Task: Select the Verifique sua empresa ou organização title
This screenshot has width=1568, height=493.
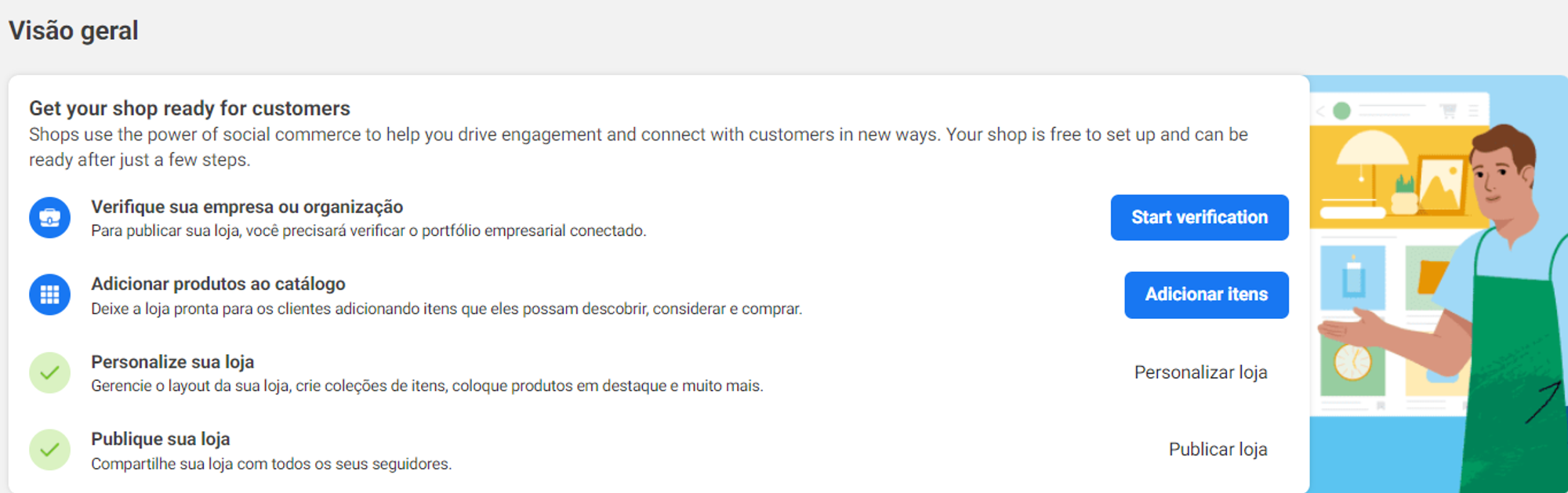Action: click(247, 207)
